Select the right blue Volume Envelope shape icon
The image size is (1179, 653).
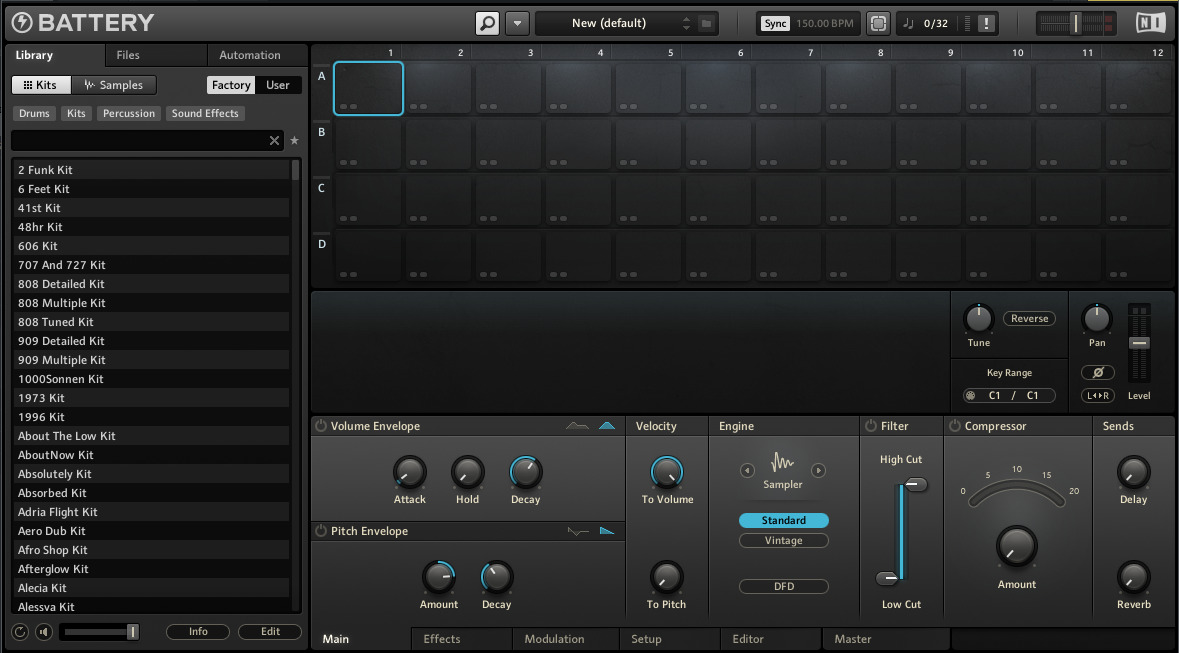point(607,426)
